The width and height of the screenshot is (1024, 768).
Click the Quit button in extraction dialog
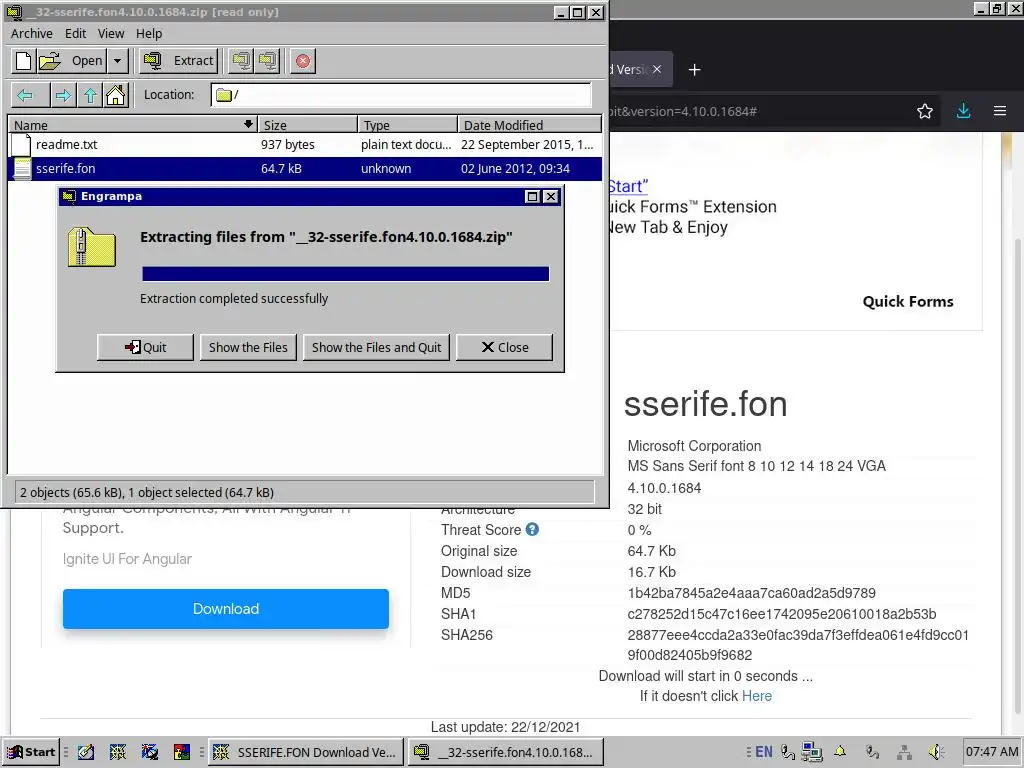[145, 347]
